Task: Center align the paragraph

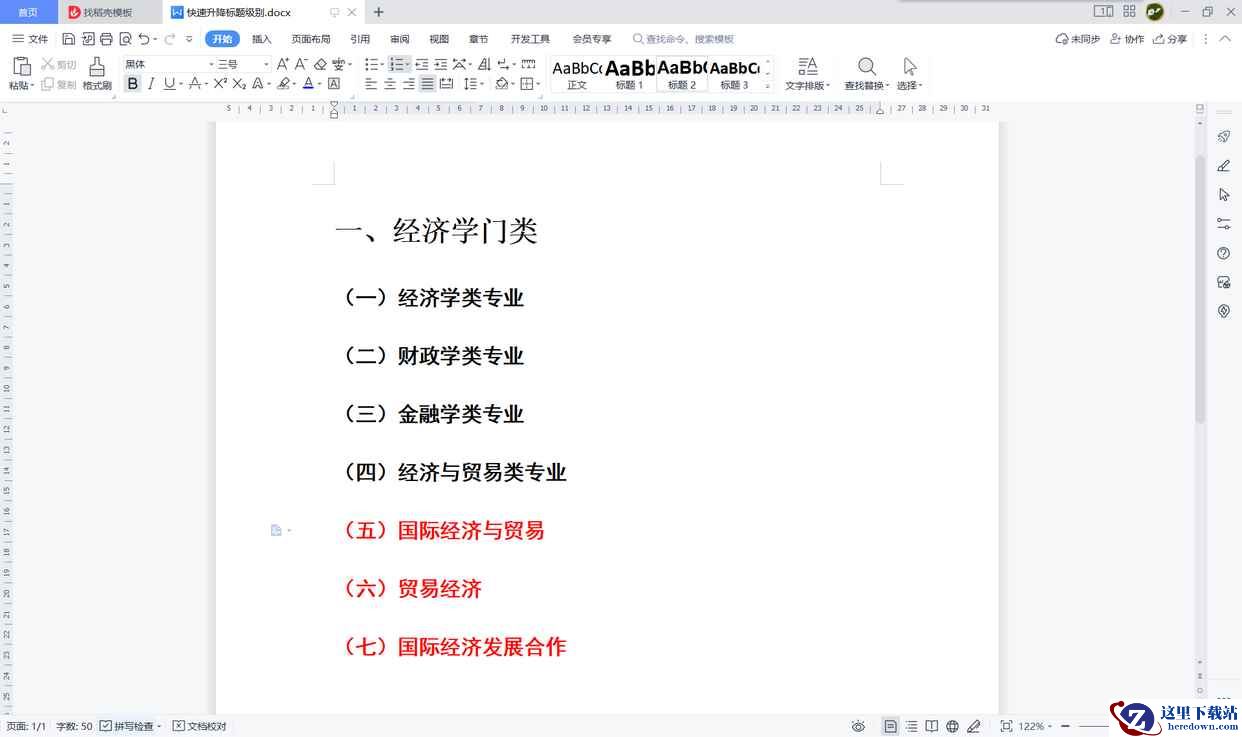Action: [390, 84]
